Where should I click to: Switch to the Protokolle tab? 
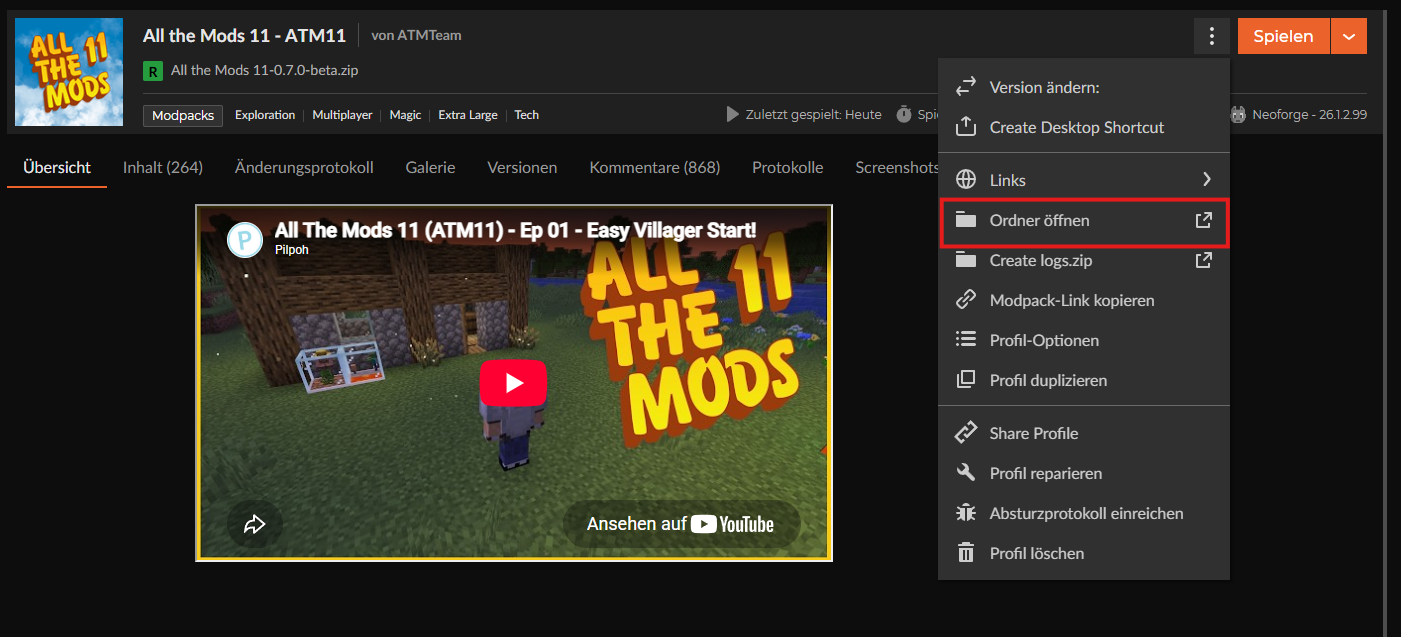788,168
